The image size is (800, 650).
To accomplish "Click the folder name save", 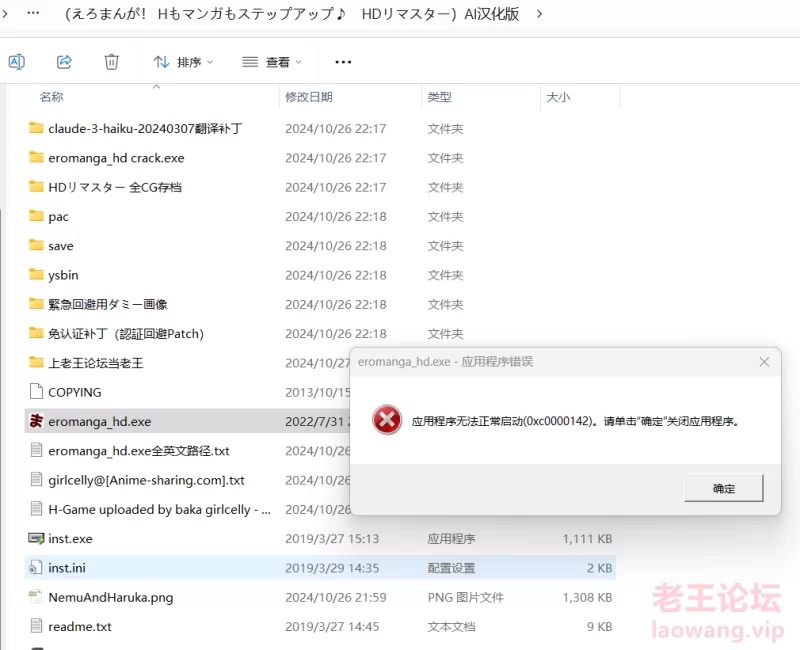I will point(61,246).
